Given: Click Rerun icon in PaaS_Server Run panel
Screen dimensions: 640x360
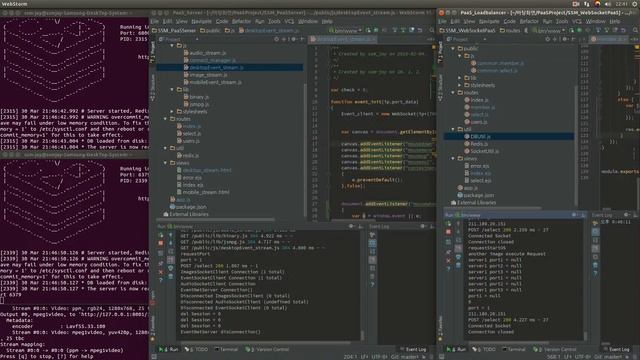Looking at the screenshot, I should click(x=161, y=235).
